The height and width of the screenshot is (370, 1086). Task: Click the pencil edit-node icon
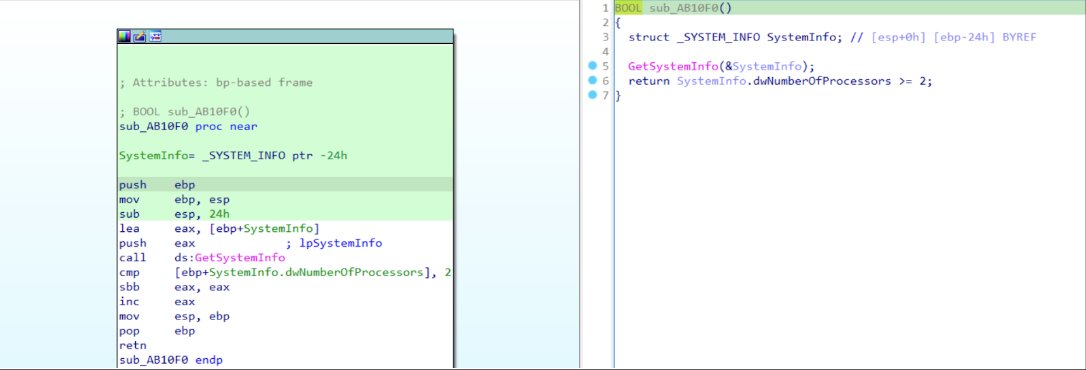click(139, 36)
